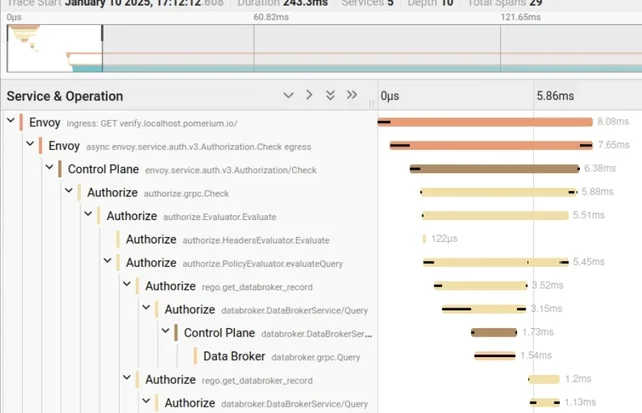The height and width of the screenshot is (413, 642).
Task: Collapse the Authorize authorize.grpc.Check span
Action: click(x=69, y=190)
